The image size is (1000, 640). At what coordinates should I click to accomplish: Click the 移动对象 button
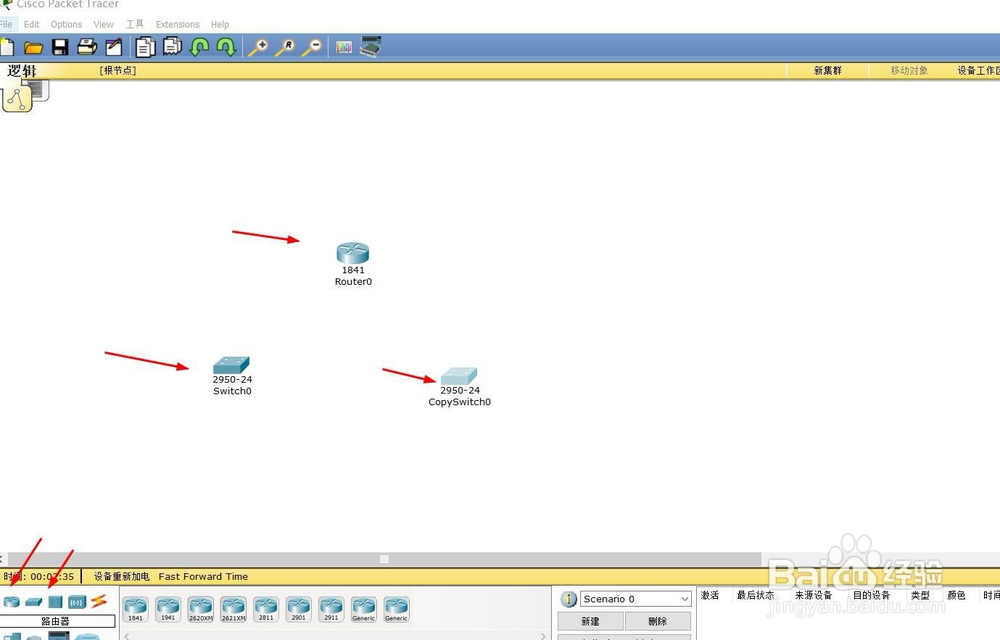pos(909,71)
